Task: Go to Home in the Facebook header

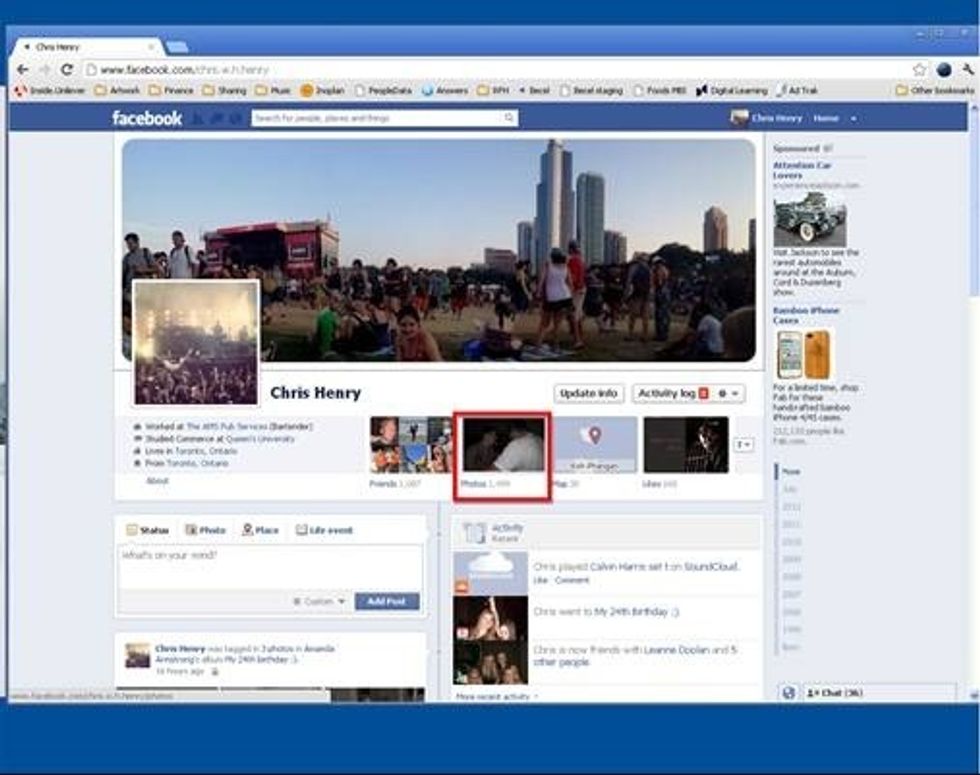Action: click(826, 118)
